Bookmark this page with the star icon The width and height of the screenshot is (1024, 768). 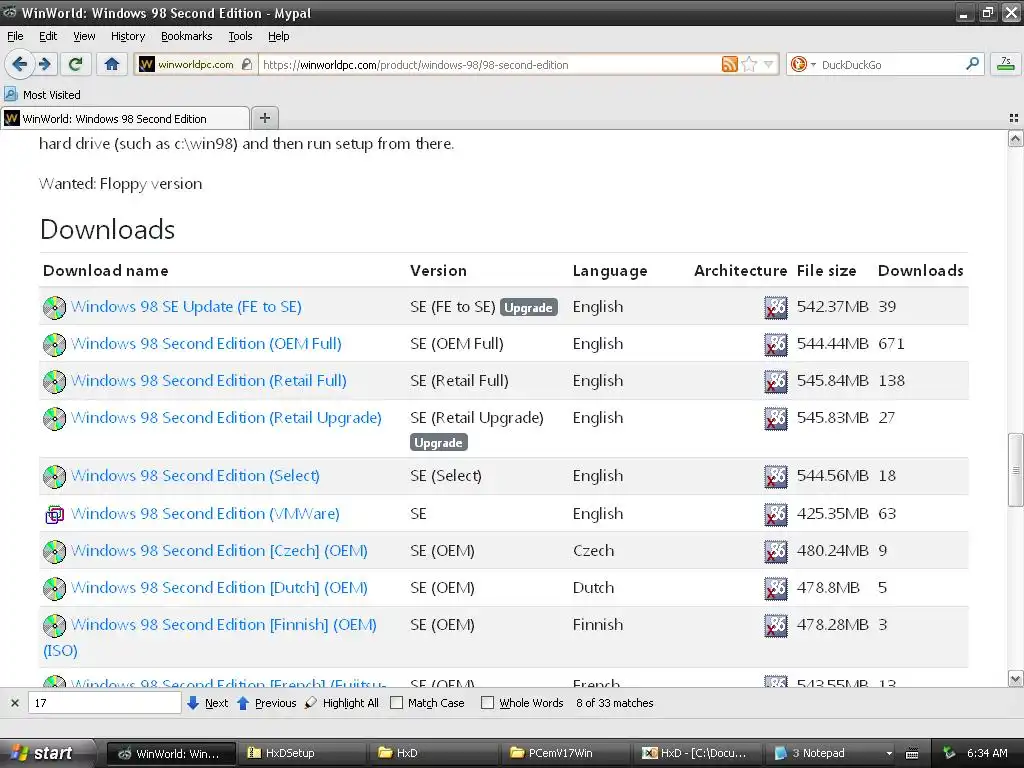click(749, 64)
